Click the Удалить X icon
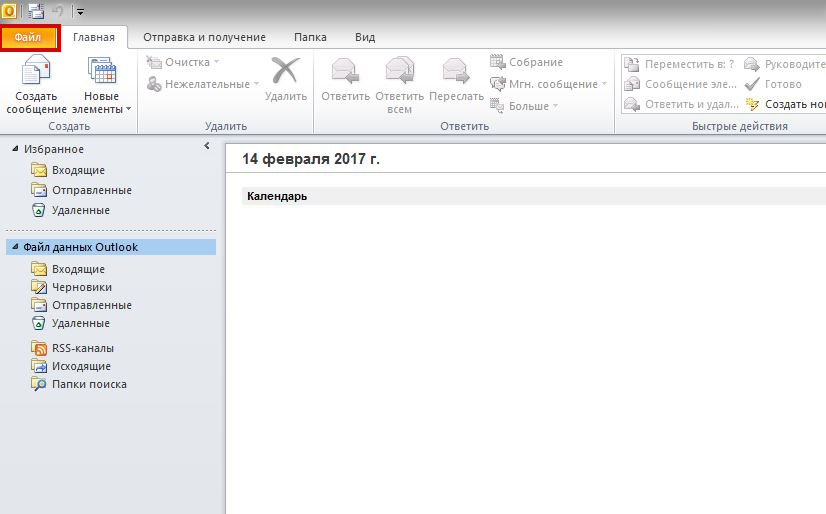826x514 pixels. [286, 72]
